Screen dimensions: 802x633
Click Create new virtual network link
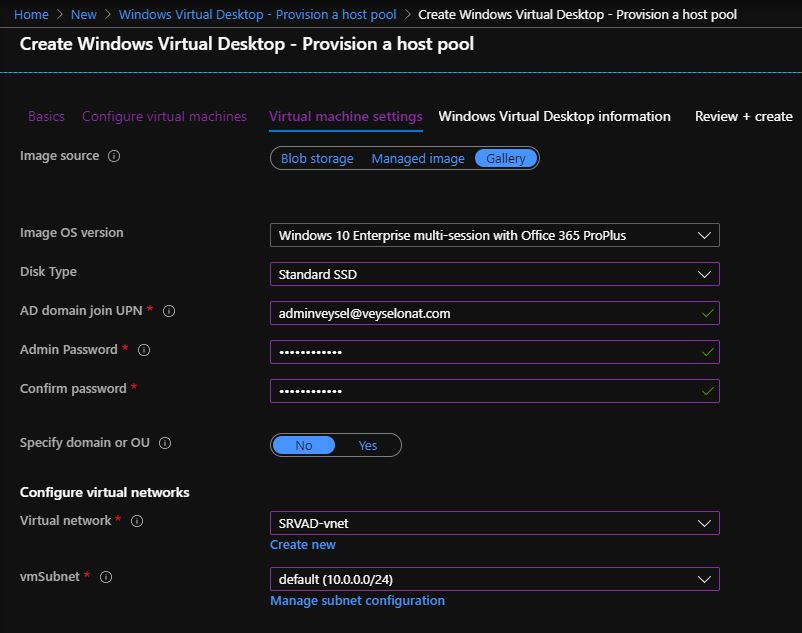[303, 545]
